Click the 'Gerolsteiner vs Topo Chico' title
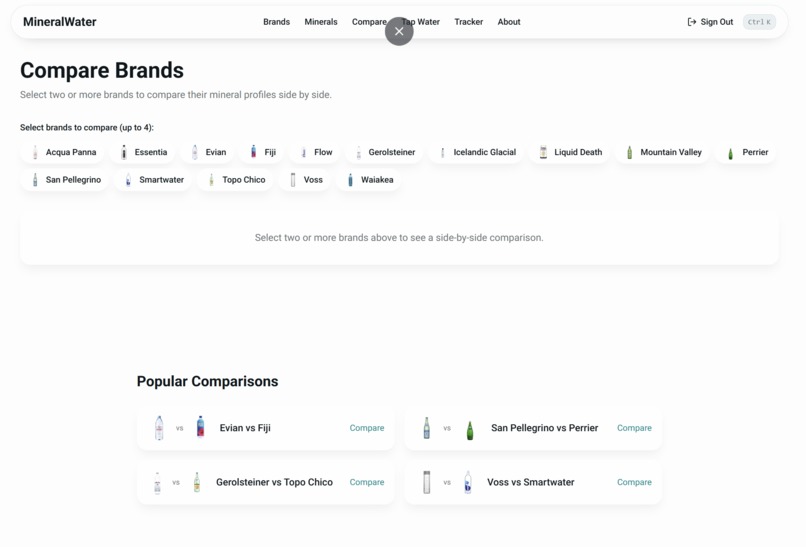Image resolution: width=806 pixels, height=547 pixels. pos(274,482)
